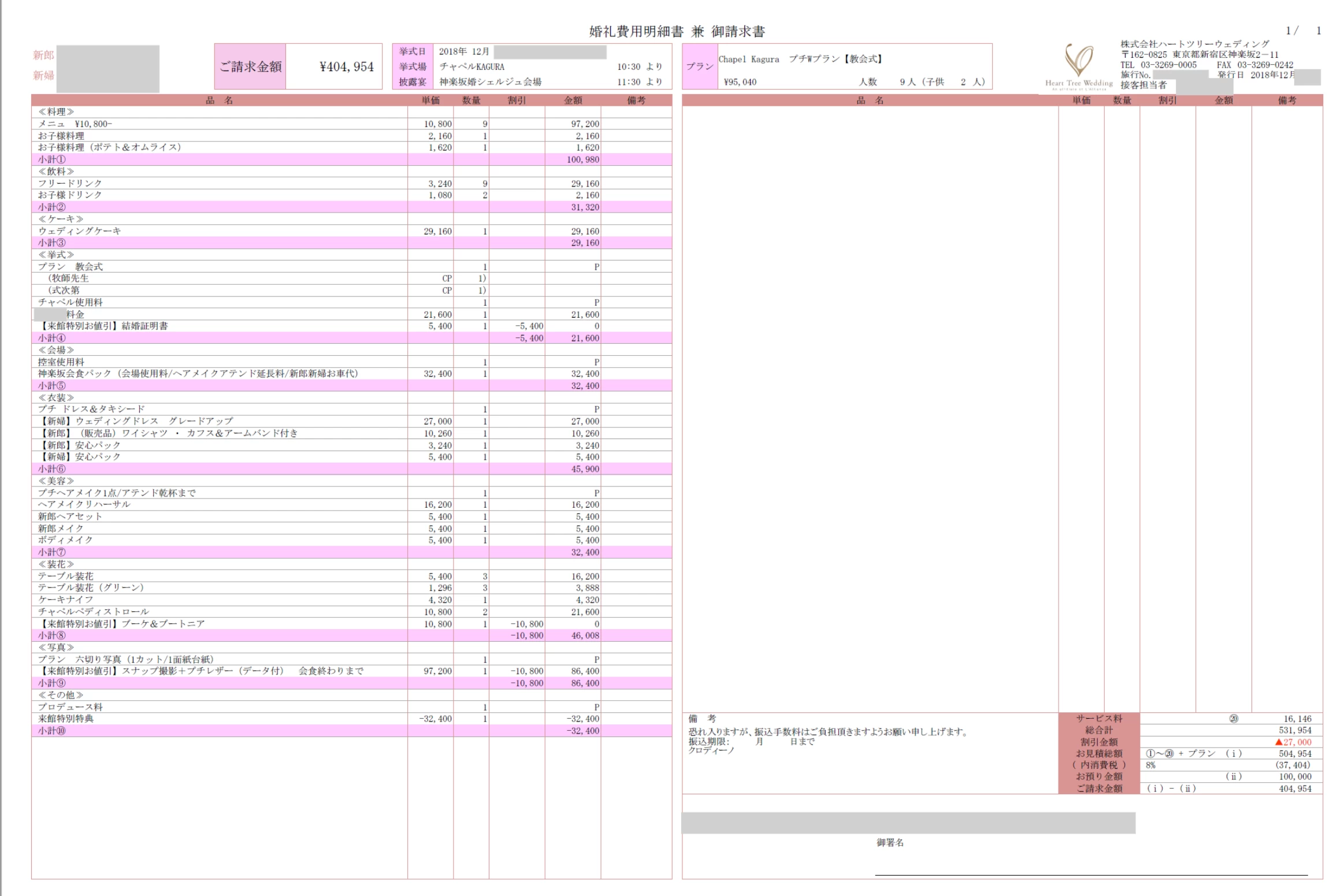The height and width of the screenshot is (896, 1344).
Task: Click the Heart Tree Wedding logo
Action: [1078, 65]
